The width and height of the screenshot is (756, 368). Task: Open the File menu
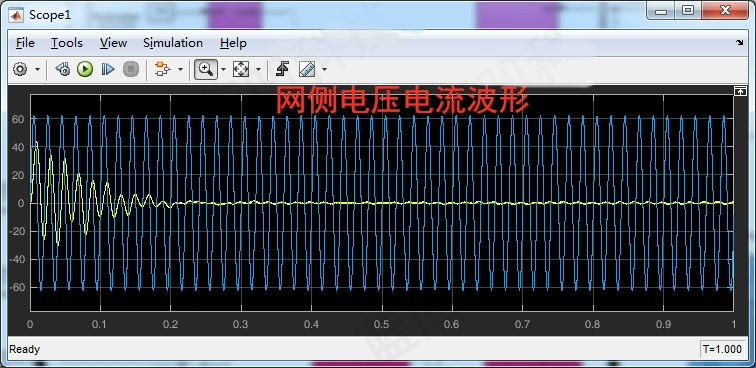tap(25, 43)
